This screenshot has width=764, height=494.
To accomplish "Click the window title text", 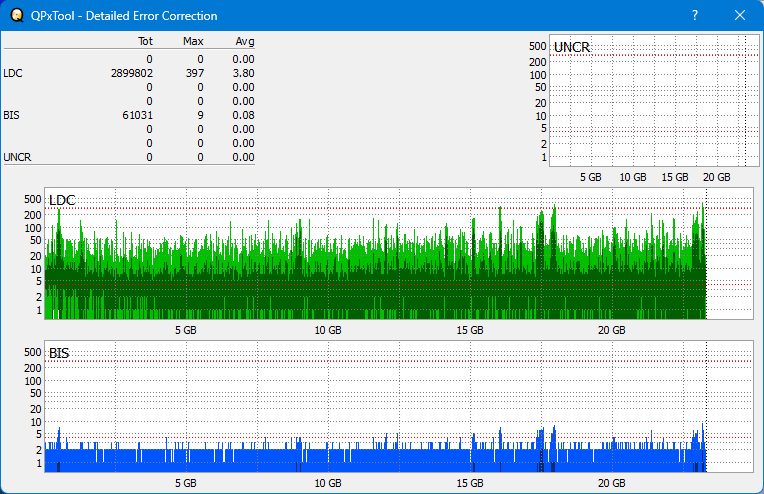I will 124,16.
